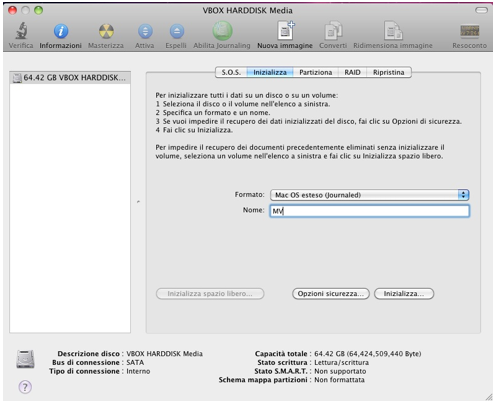Select the Ripristina tab
Image resolution: width=495 pixels, height=406 pixels.
[x=389, y=72]
